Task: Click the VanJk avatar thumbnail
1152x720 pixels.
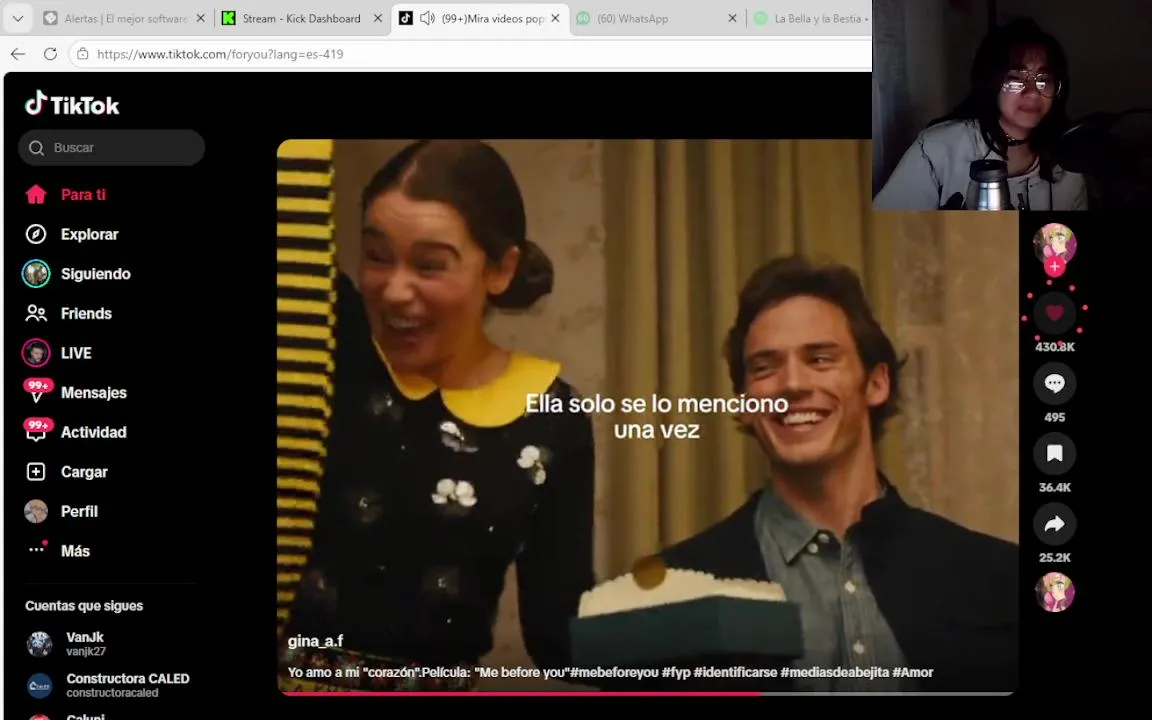Action: [x=40, y=644]
